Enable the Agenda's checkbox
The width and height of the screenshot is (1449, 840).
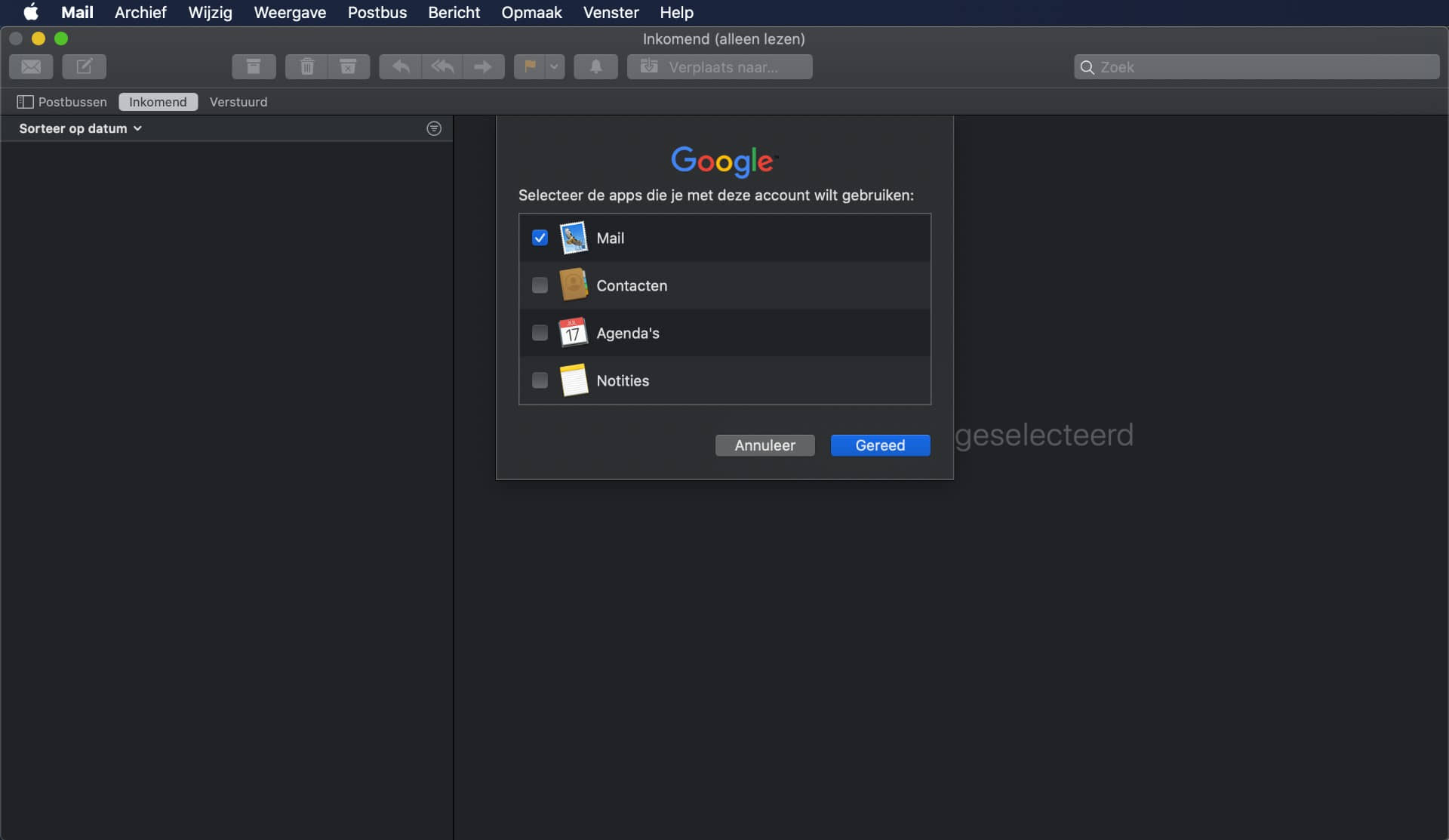pyautogui.click(x=540, y=333)
